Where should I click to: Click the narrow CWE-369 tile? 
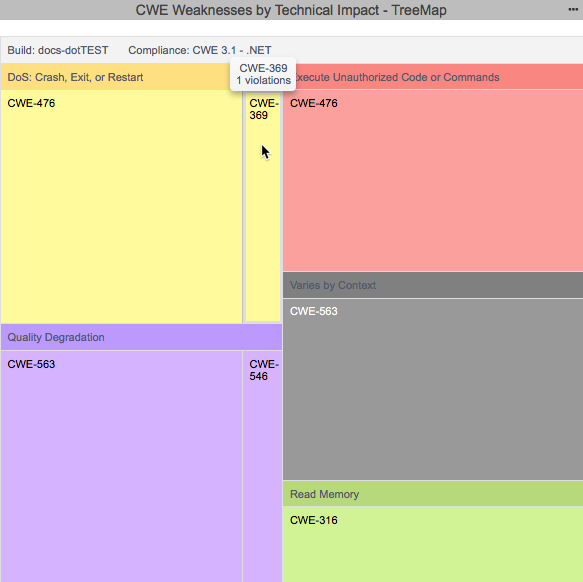[x=263, y=206]
